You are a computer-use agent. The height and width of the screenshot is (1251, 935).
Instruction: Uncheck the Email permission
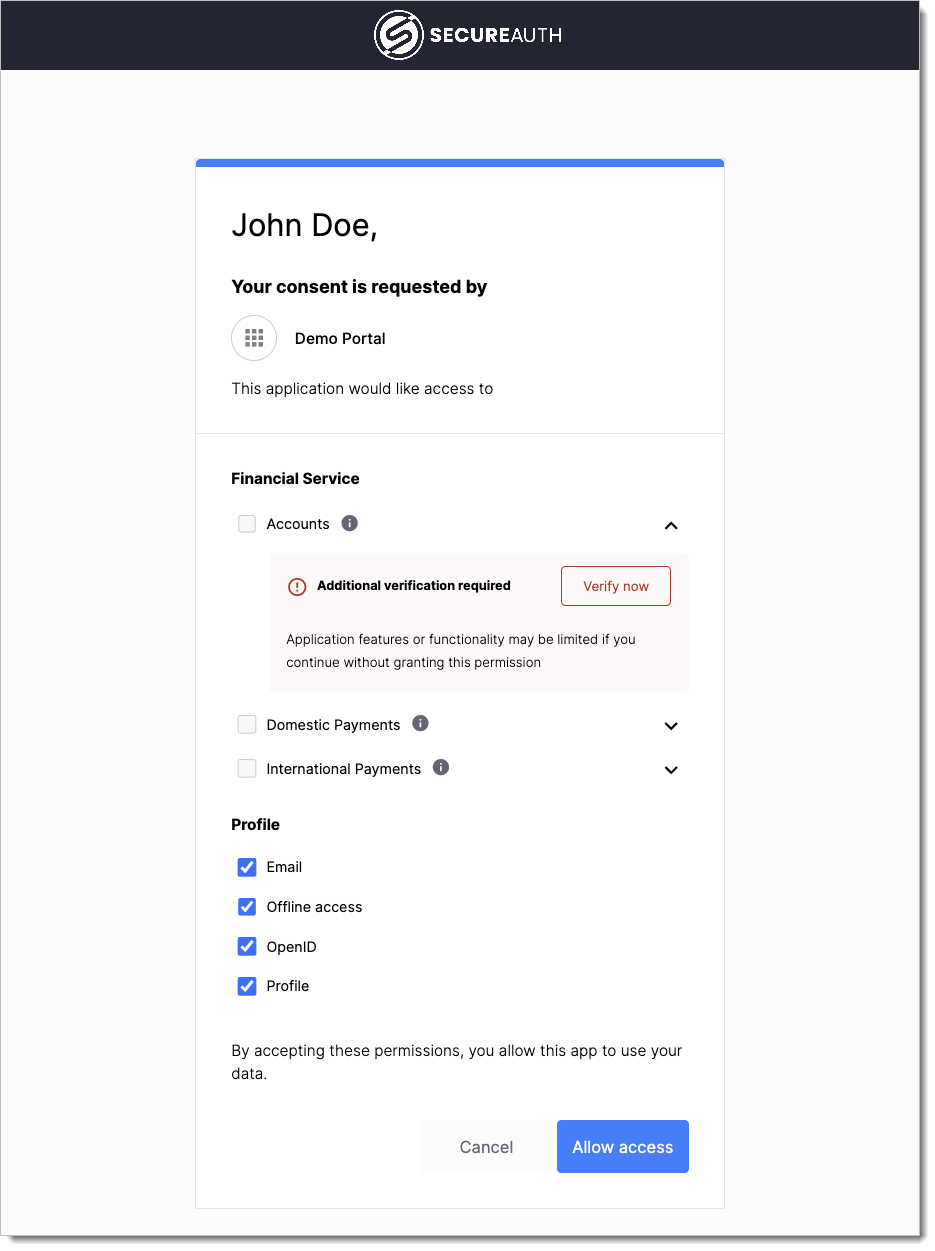(246, 867)
